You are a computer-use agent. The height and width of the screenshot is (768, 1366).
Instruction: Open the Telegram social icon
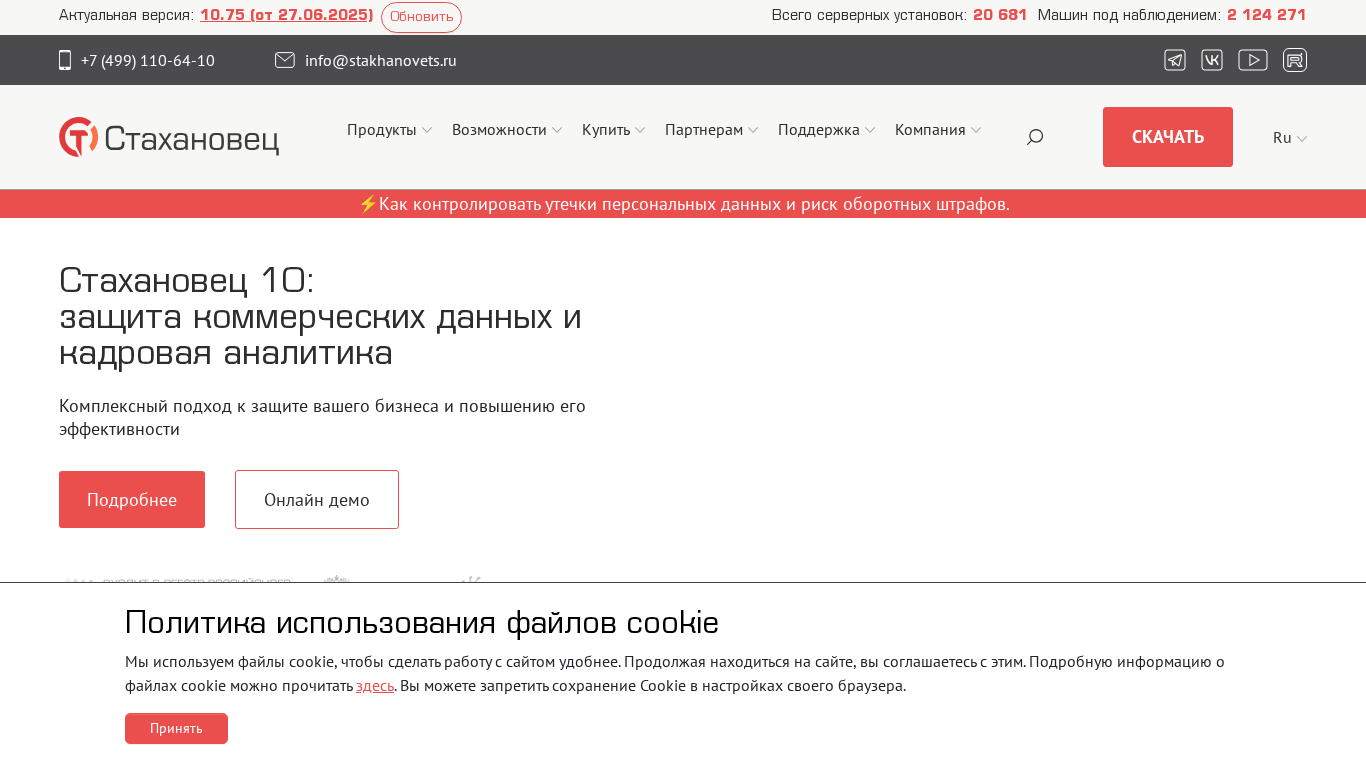tap(1175, 60)
